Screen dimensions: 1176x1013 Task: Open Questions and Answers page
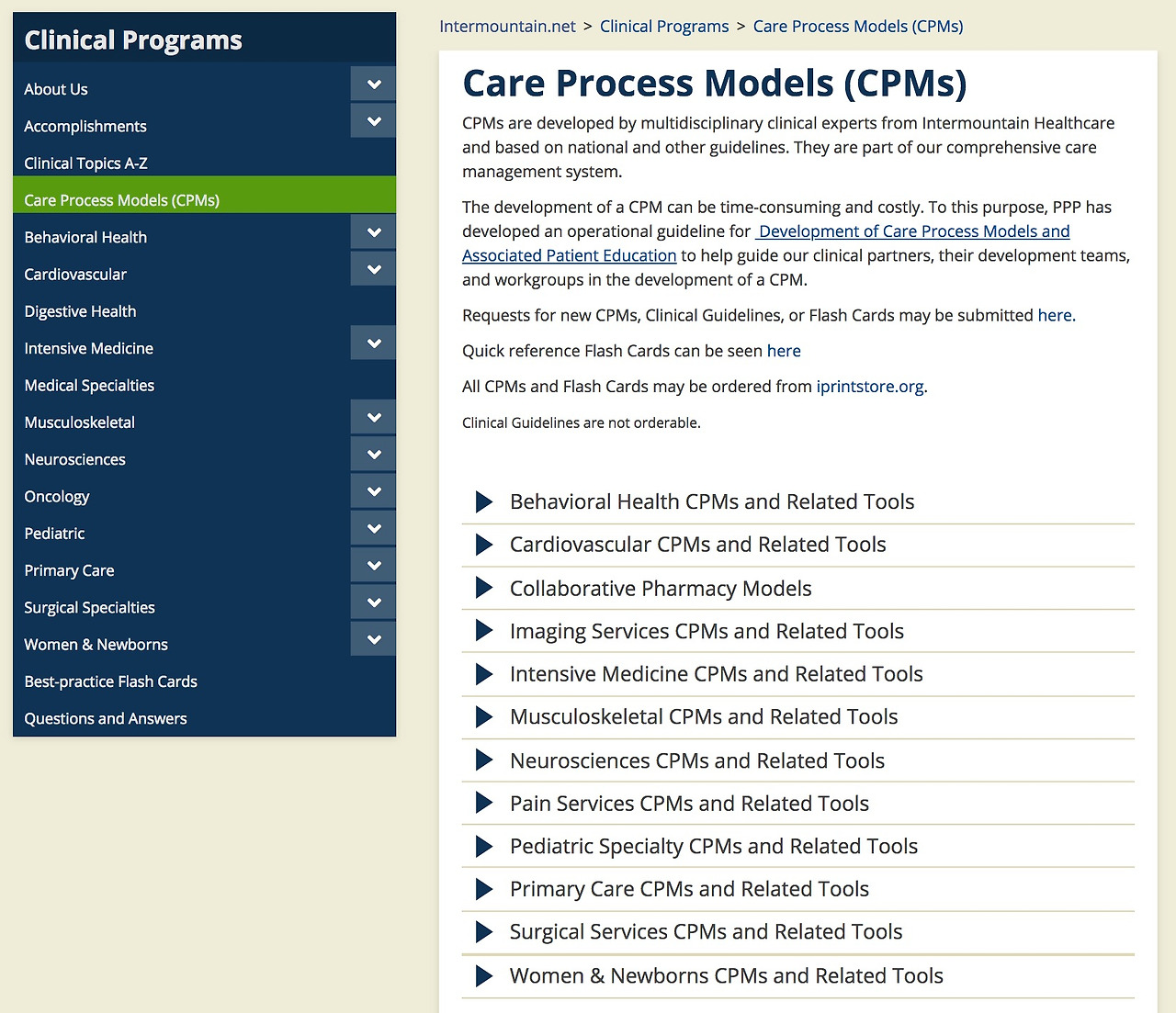tap(106, 718)
